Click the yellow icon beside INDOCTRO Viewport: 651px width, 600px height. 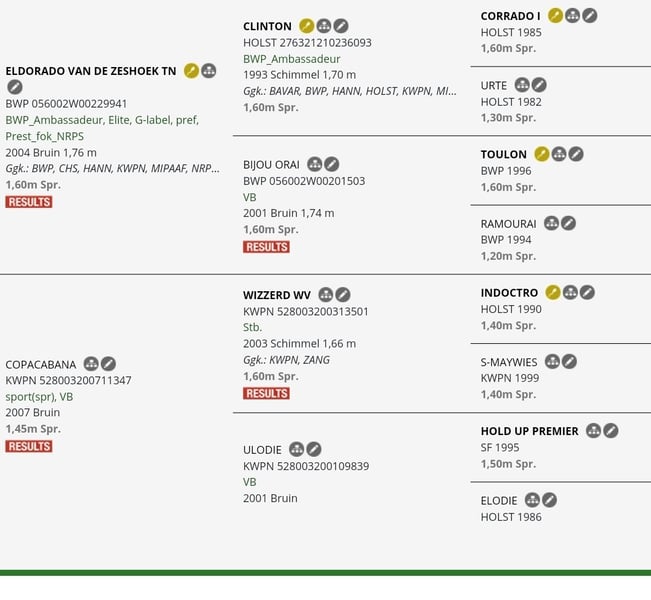(x=553, y=293)
